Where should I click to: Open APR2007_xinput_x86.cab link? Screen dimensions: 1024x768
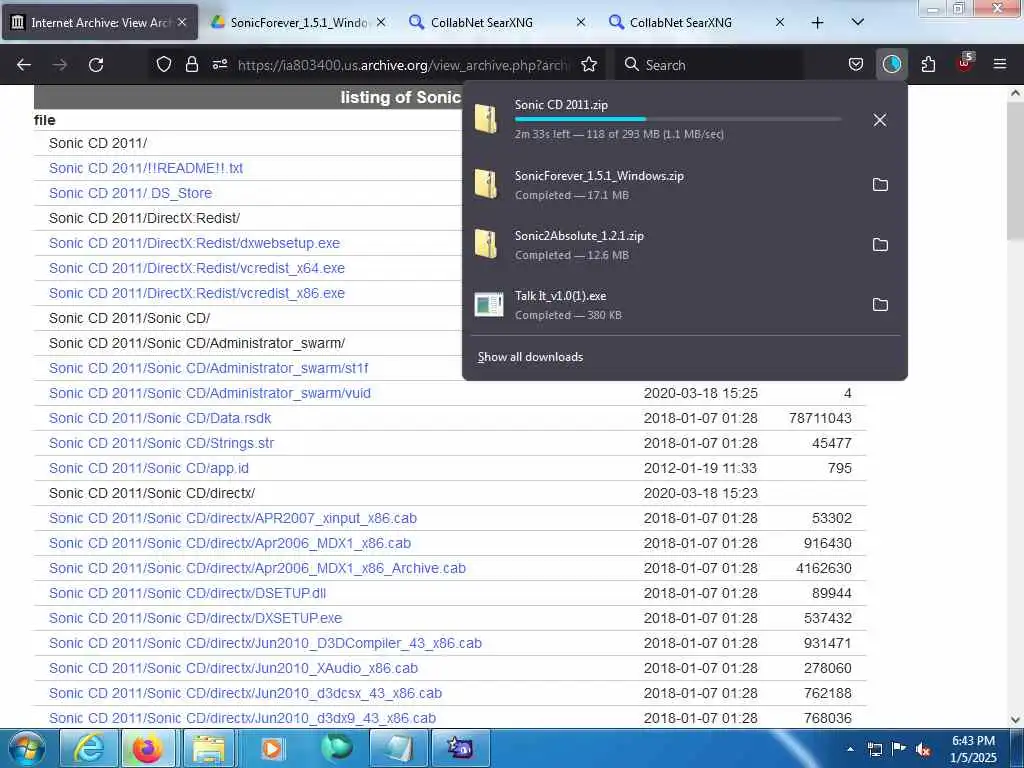pos(232,519)
